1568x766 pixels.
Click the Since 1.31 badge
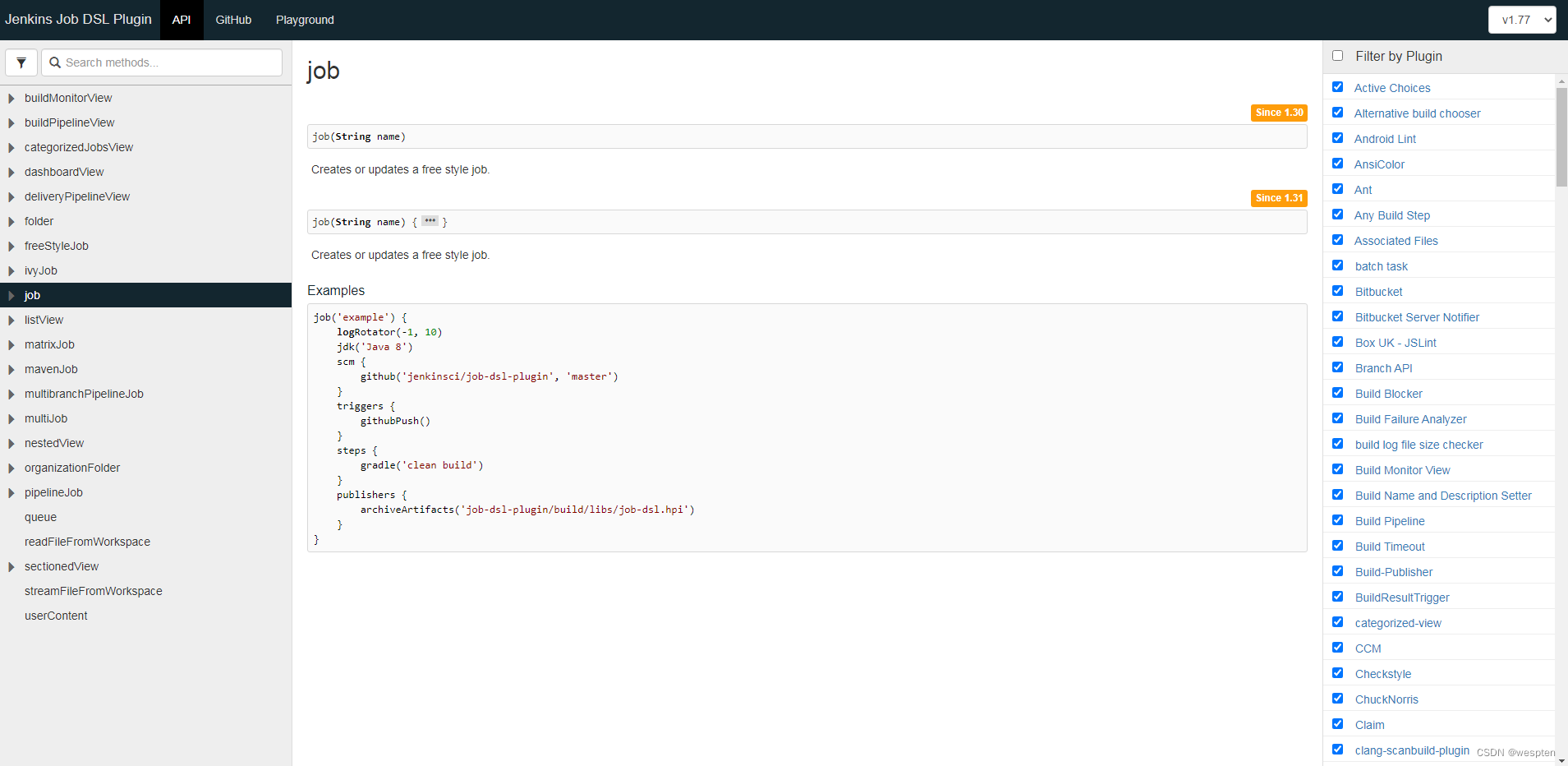click(1278, 198)
